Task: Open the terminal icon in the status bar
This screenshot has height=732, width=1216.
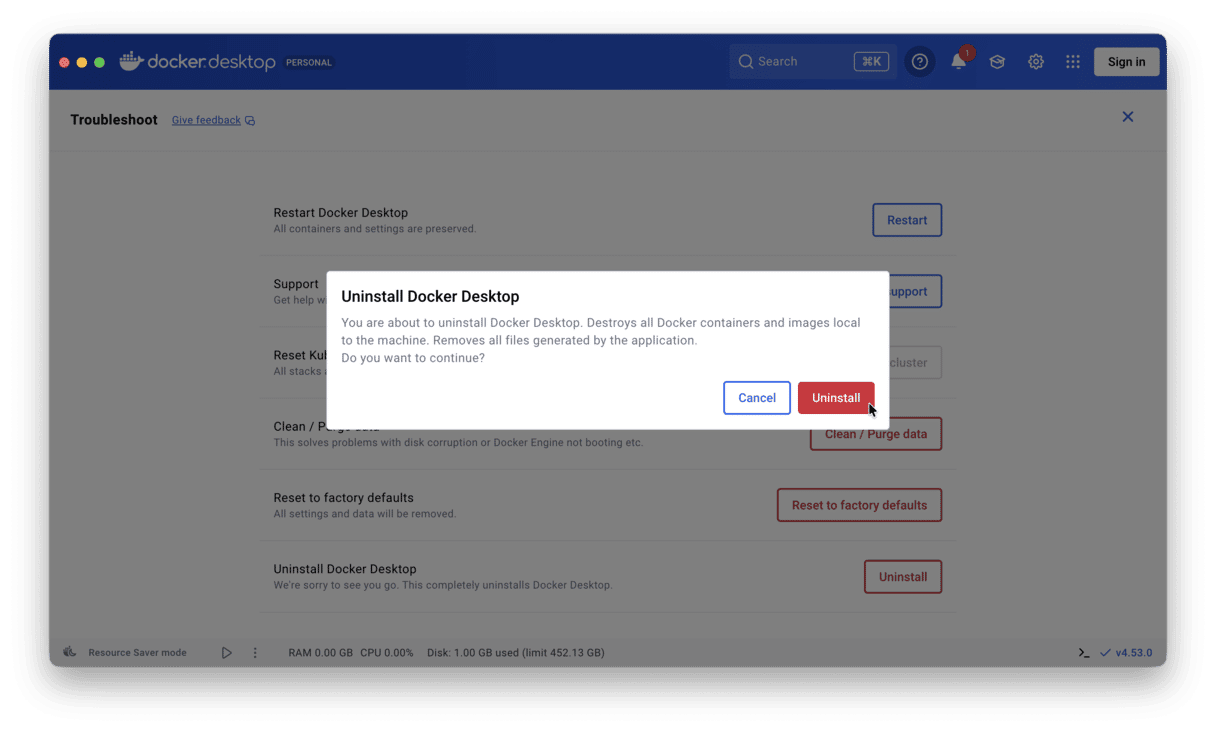Action: click(1083, 652)
